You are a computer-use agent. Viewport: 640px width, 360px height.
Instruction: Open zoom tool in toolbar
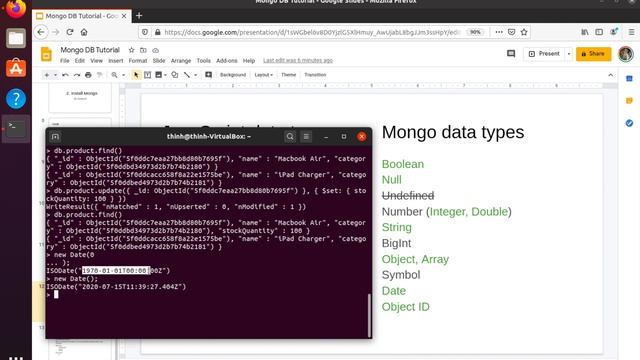coord(115,75)
